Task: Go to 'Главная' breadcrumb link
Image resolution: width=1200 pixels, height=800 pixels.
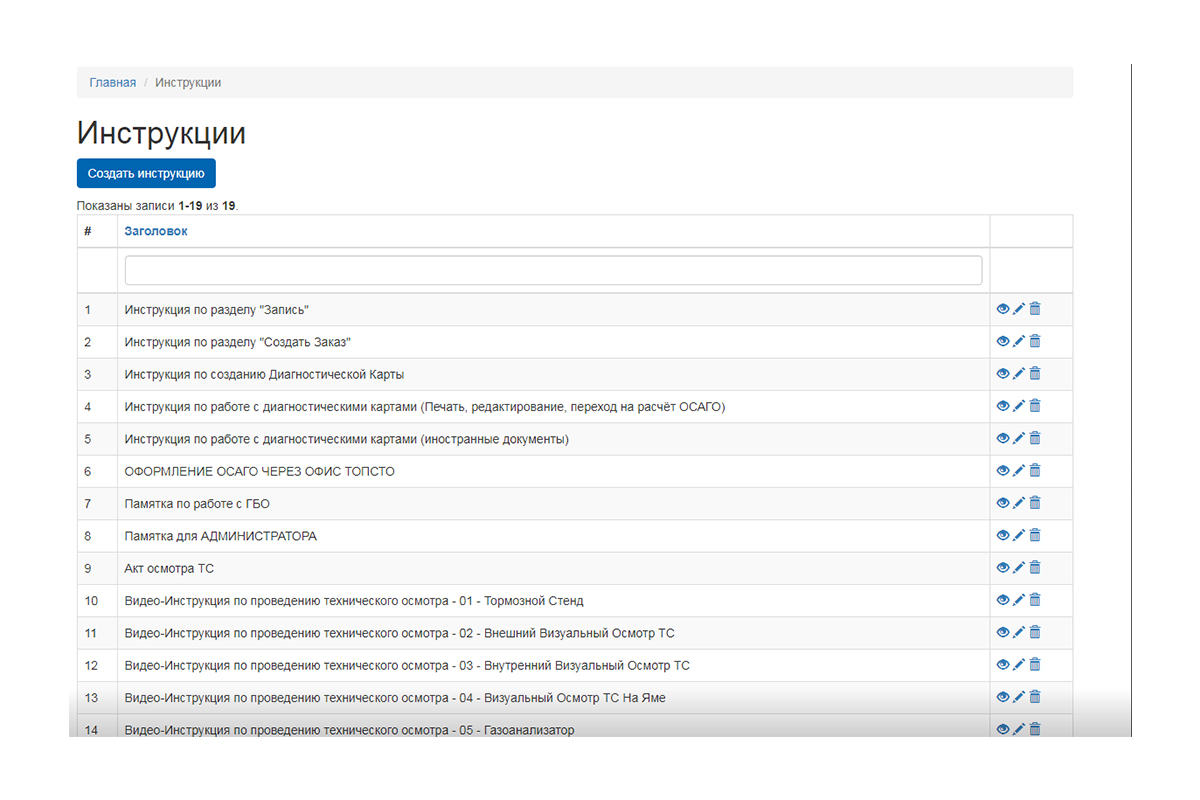Action: click(x=113, y=83)
